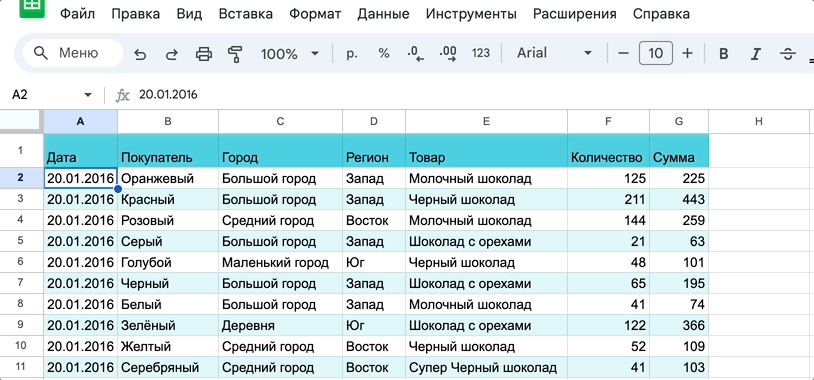Click the Redo arrow icon

pos(171,54)
